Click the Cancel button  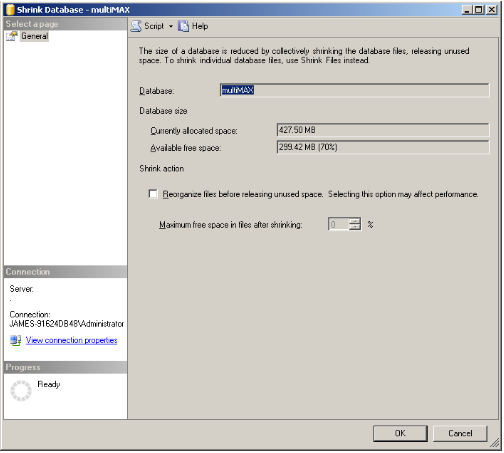pos(460,433)
